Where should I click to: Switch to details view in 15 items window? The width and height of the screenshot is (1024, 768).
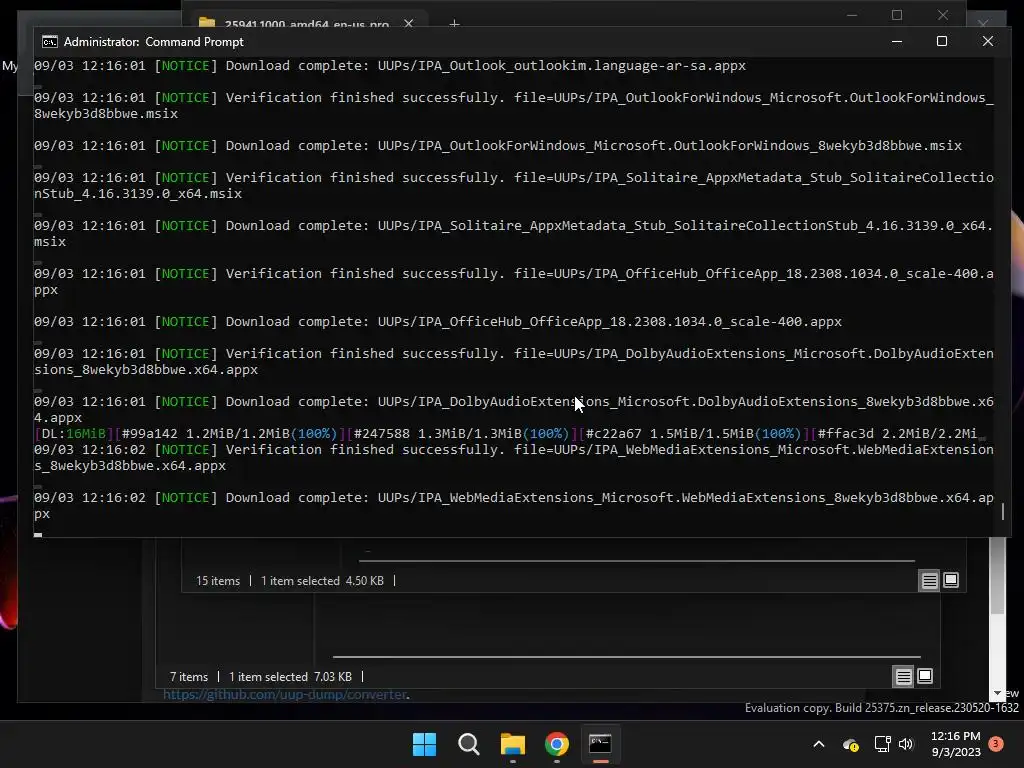point(929,580)
